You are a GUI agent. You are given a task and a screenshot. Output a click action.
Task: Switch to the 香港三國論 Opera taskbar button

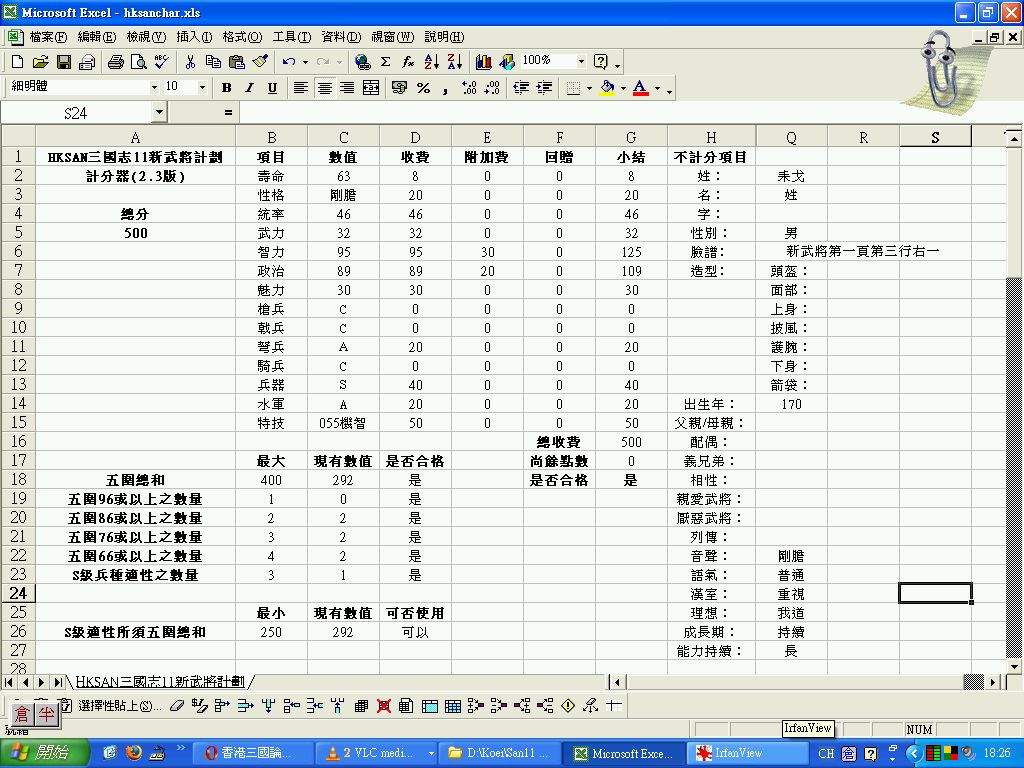coord(255,753)
